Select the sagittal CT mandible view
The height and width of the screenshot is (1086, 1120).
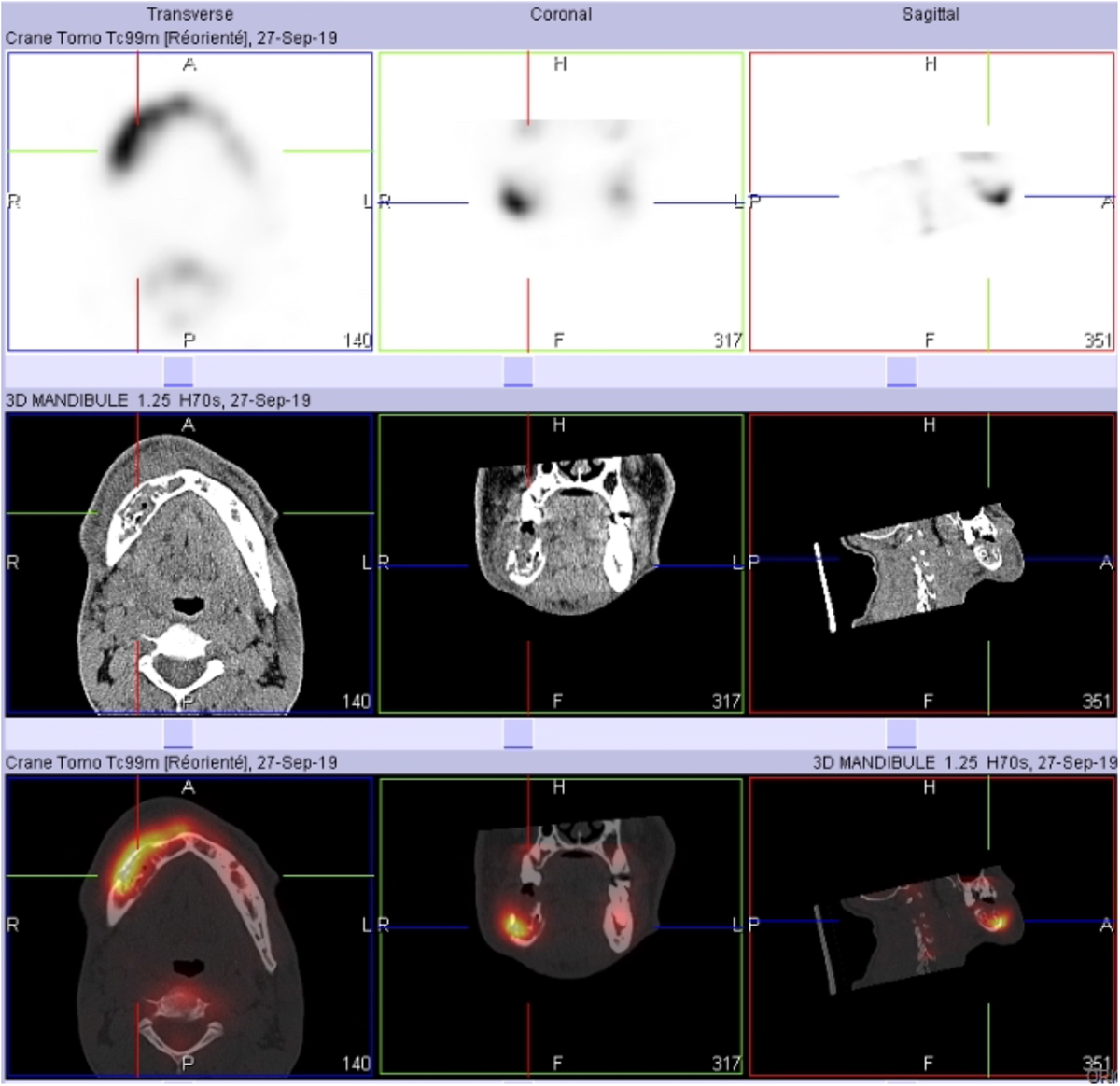tap(931, 564)
